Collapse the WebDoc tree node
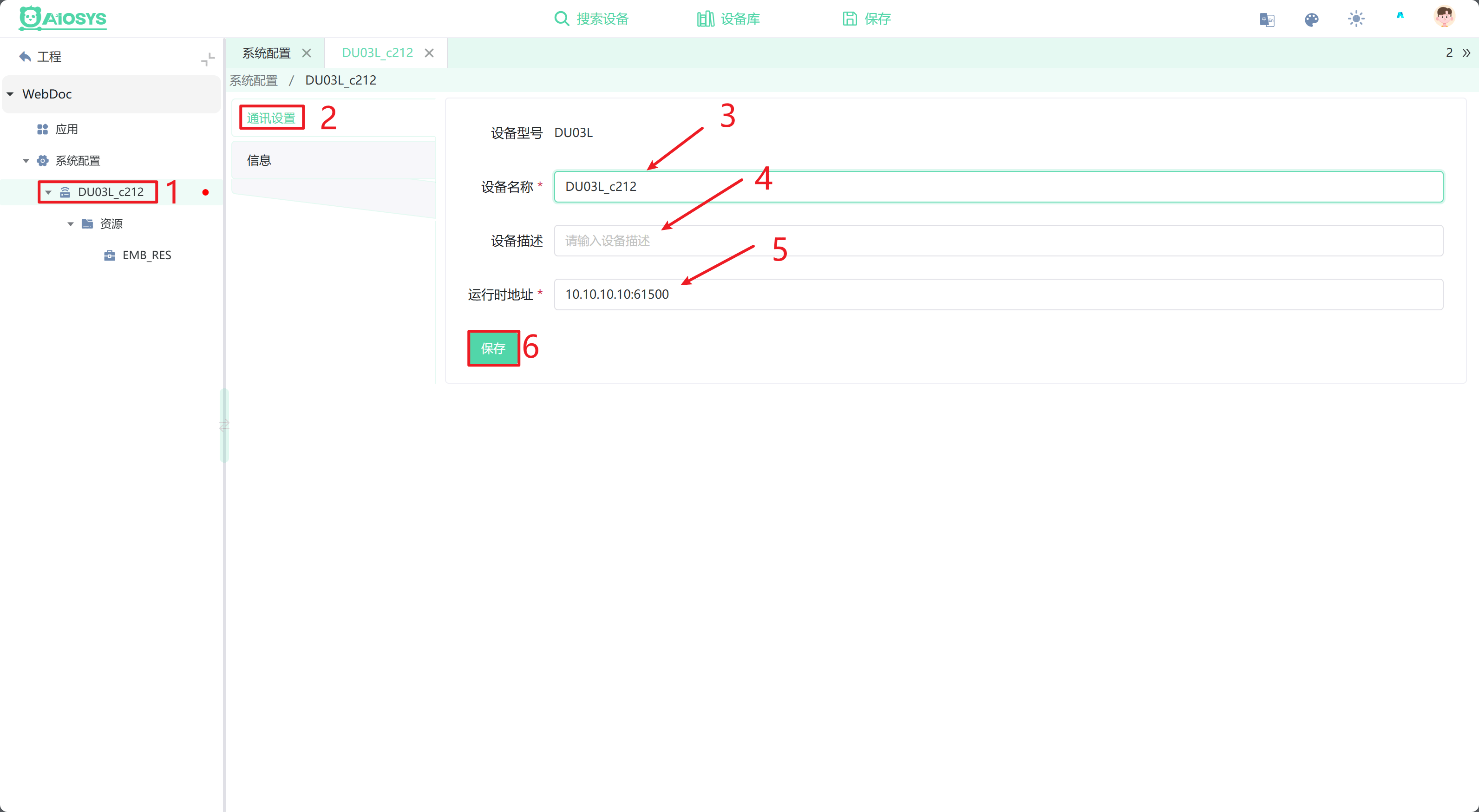This screenshot has width=1479, height=812. point(10,94)
